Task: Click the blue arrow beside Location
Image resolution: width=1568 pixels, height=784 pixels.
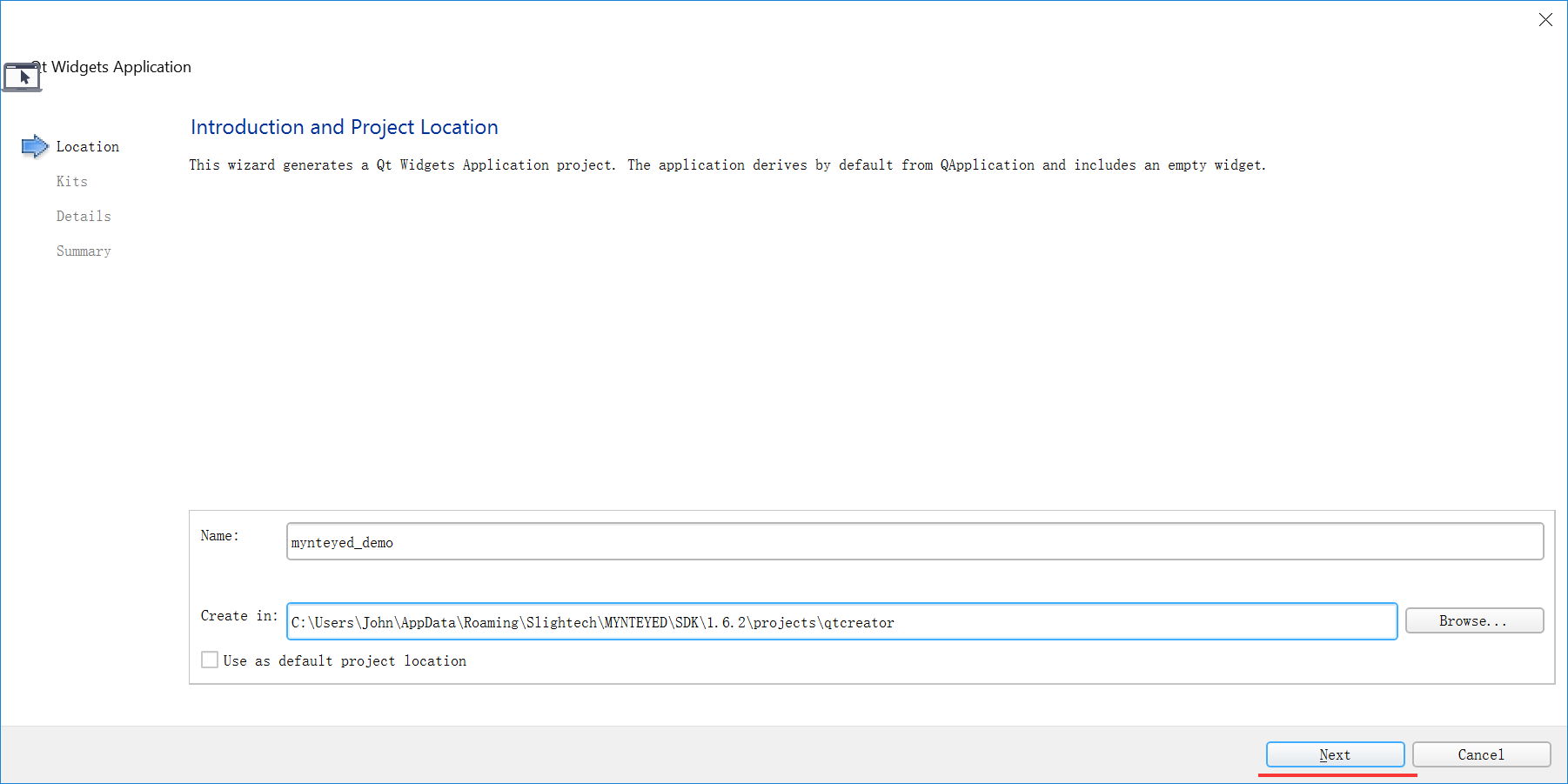Action: coord(35,146)
